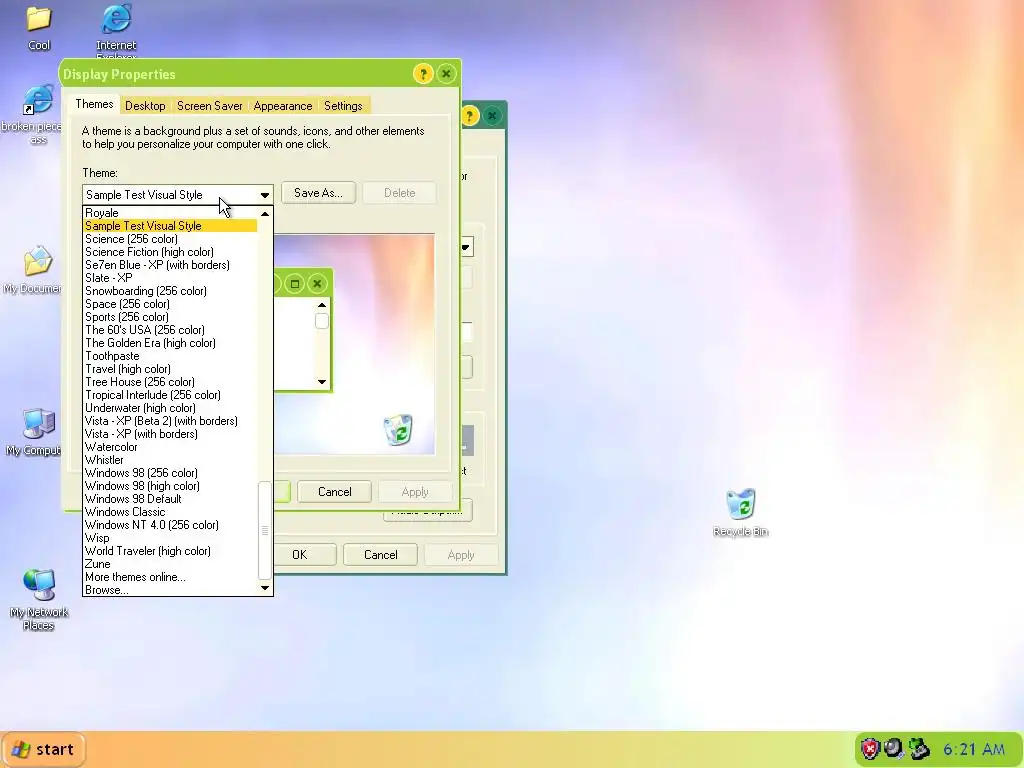Click the theme list scrollbar thumb
The height and width of the screenshot is (768, 1024).
(x=264, y=530)
